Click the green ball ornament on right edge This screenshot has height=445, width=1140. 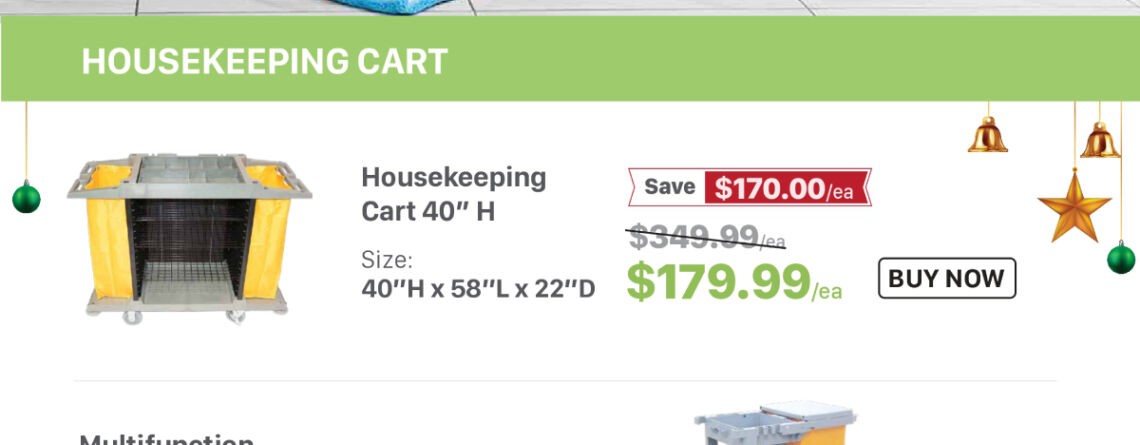pos(1122,258)
